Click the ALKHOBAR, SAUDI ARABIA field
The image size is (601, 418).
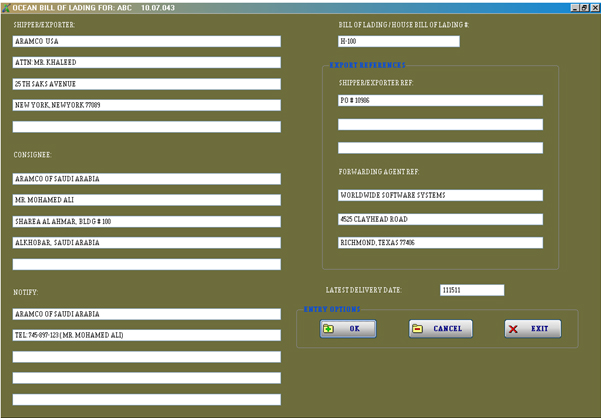pyautogui.click(x=146, y=243)
